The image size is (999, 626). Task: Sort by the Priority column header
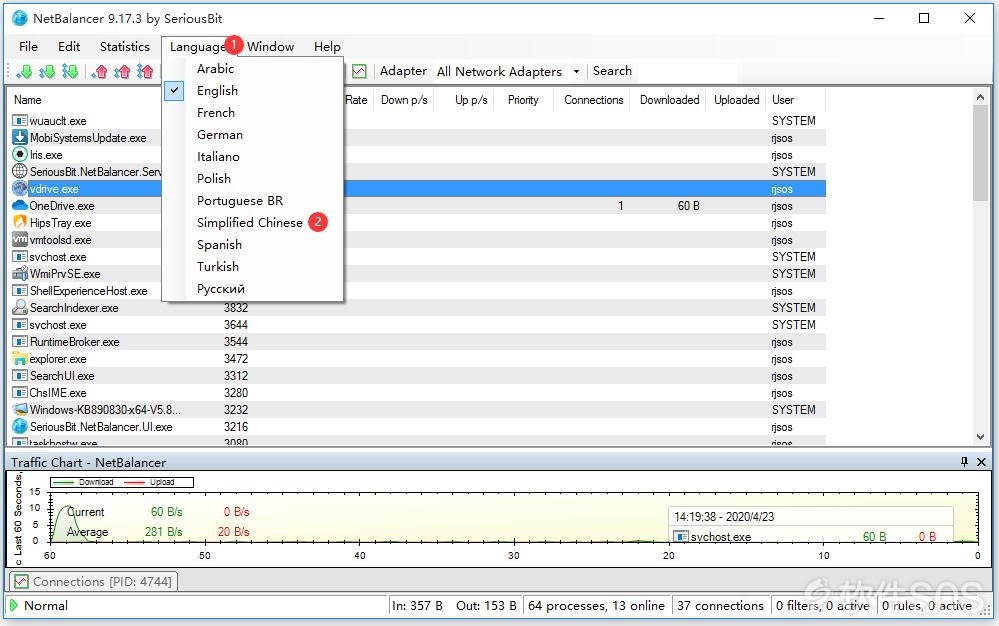point(523,100)
